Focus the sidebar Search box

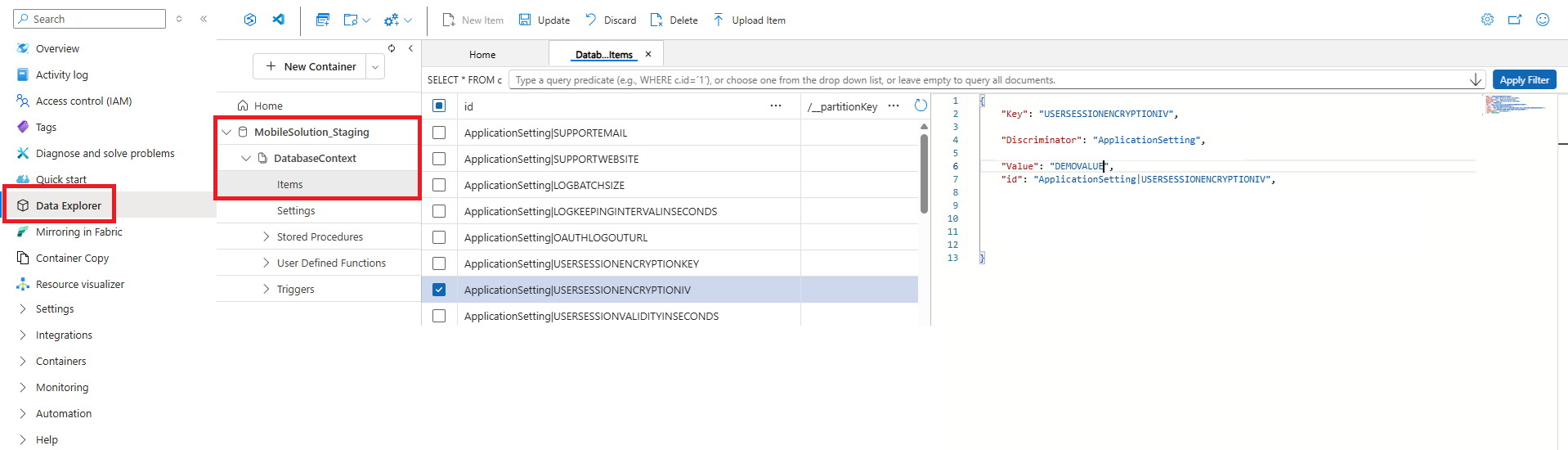(x=90, y=19)
